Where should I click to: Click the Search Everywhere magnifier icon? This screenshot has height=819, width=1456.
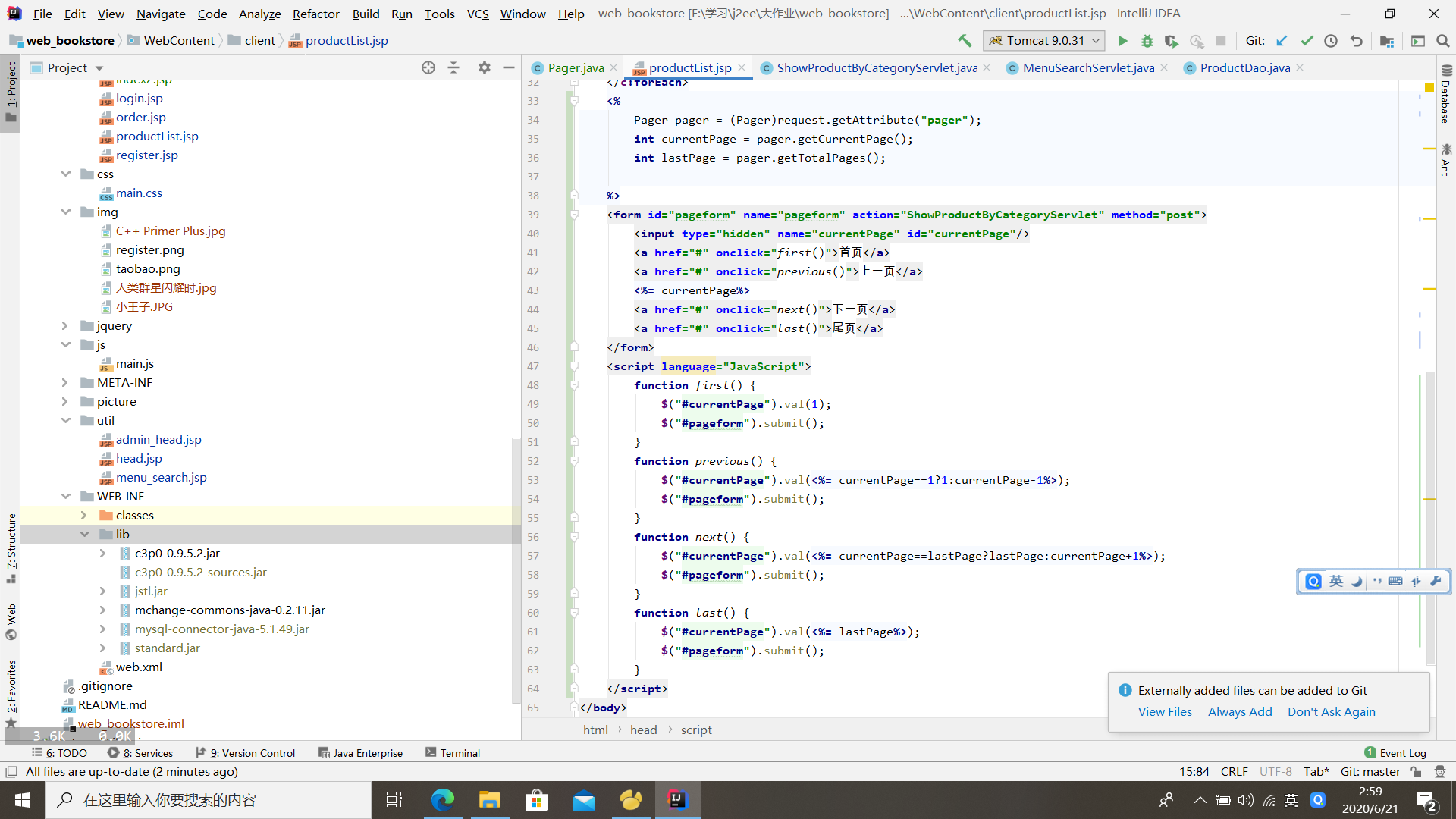pyautogui.click(x=1443, y=41)
